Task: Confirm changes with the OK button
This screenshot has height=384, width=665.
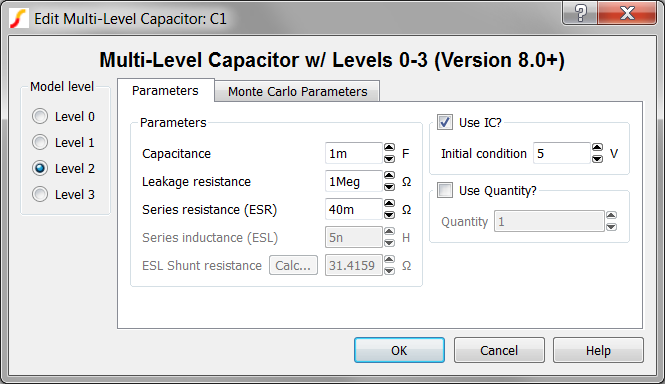Action: (x=399, y=350)
